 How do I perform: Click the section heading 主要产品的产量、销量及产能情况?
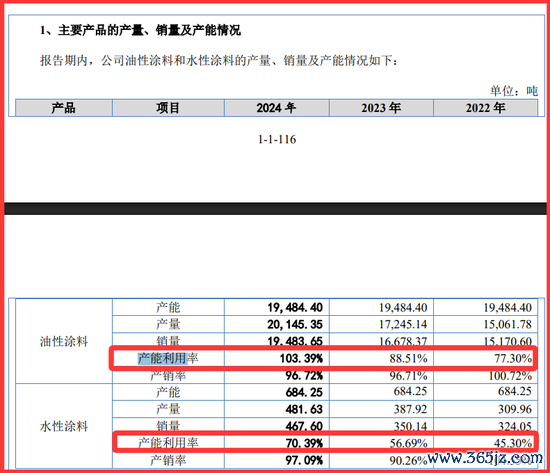point(149,30)
